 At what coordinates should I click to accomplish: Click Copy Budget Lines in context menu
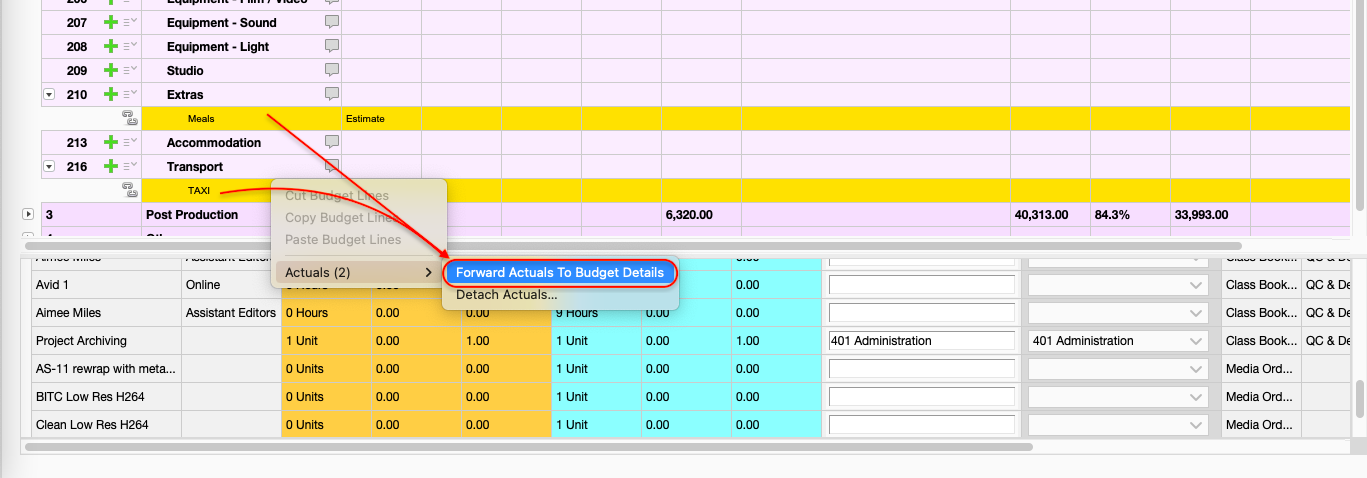pos(341,218)
